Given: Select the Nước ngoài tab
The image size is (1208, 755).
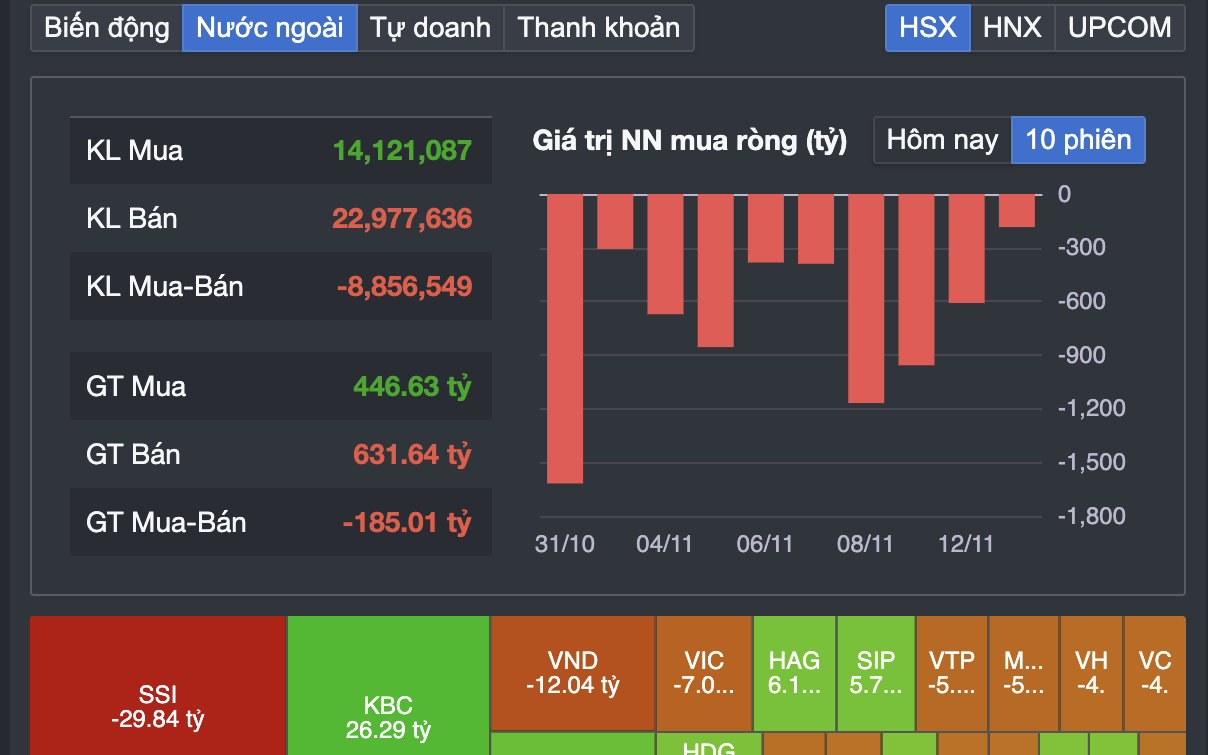Looking at the screenshot, I should [x=270, y=27].
